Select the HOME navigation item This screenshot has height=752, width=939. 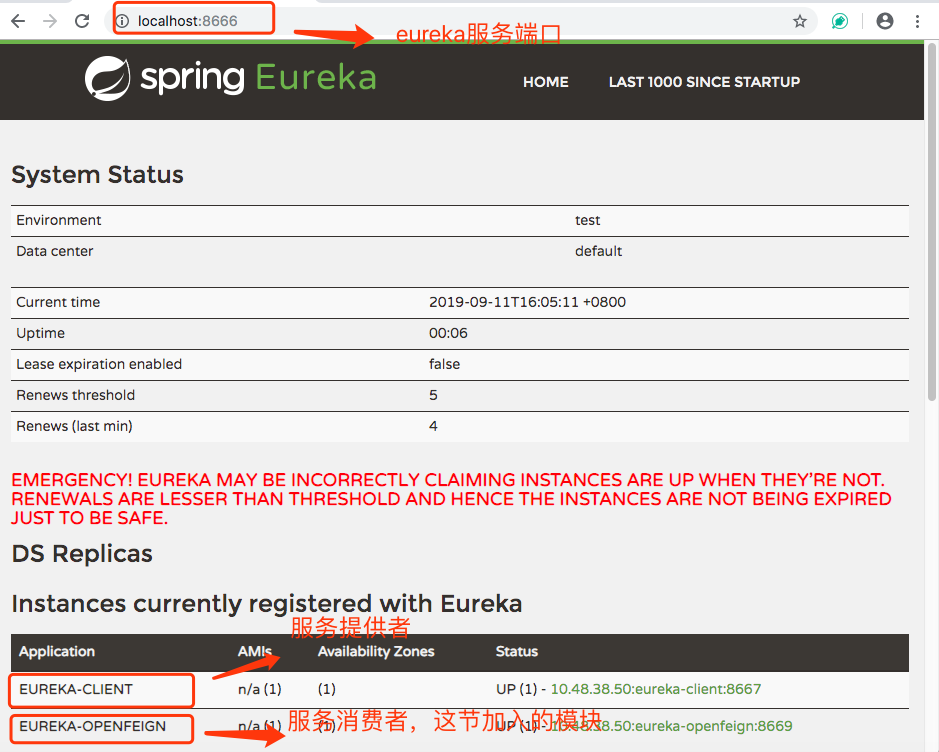[x=545, y=82]
